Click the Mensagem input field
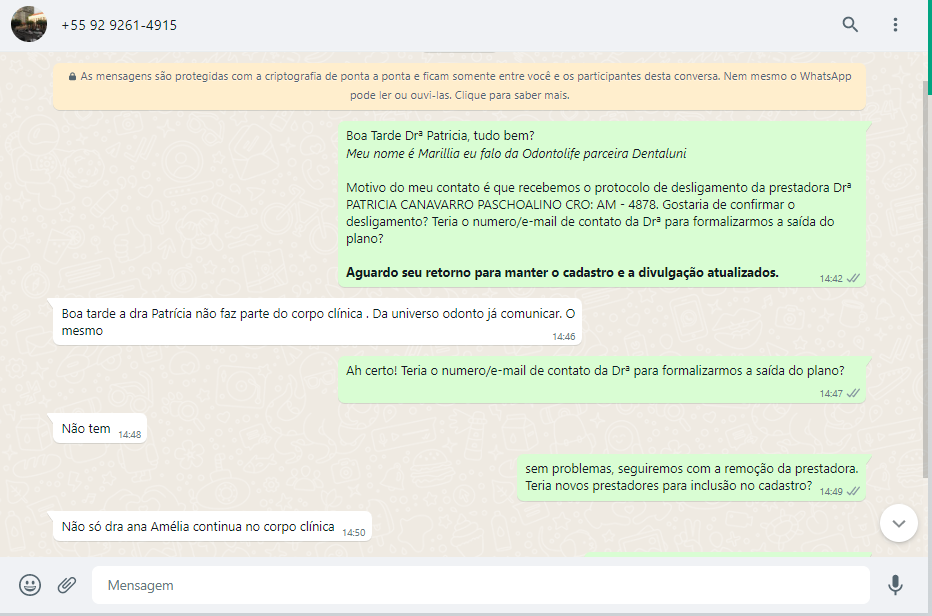The width and height of the screenshot is (932, 616). tap(480, 585)
